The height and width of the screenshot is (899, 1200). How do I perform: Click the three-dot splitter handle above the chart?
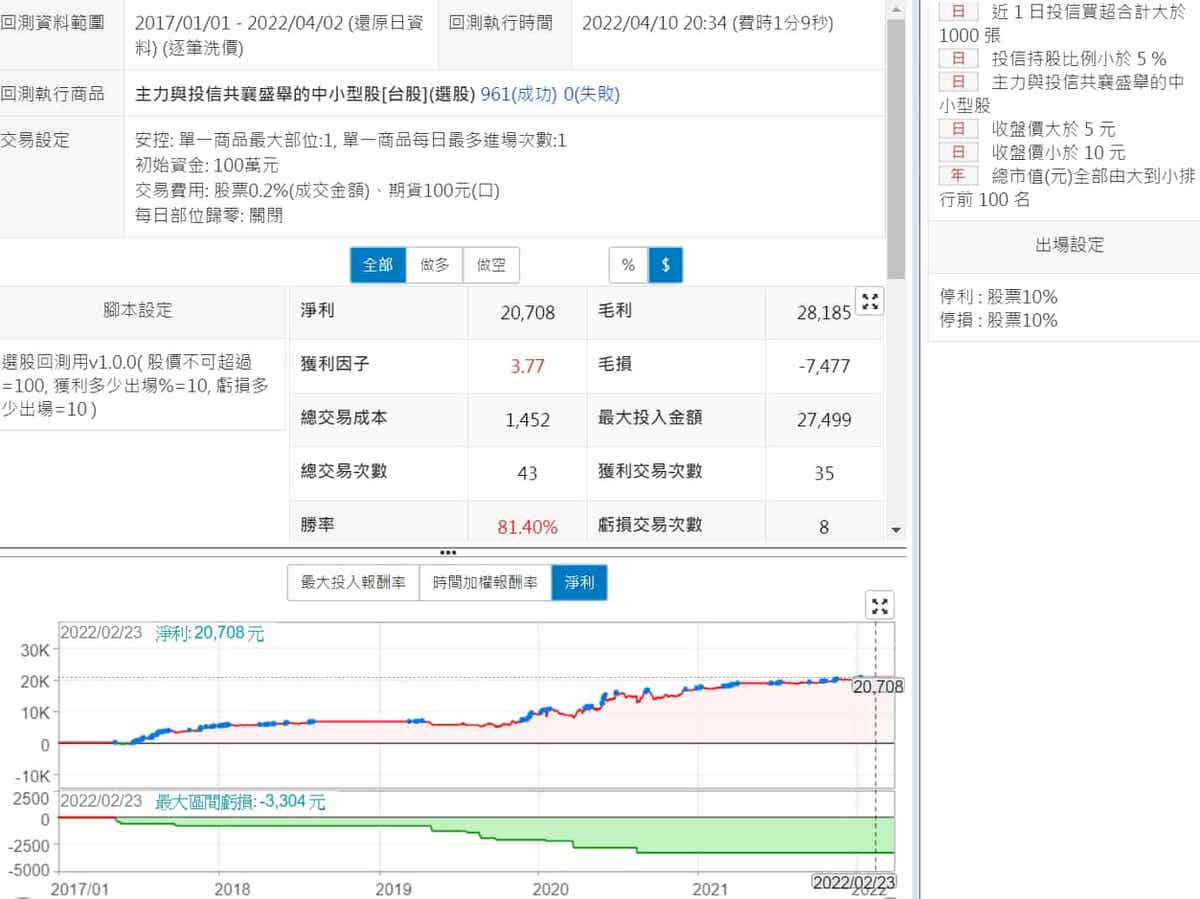448,552
